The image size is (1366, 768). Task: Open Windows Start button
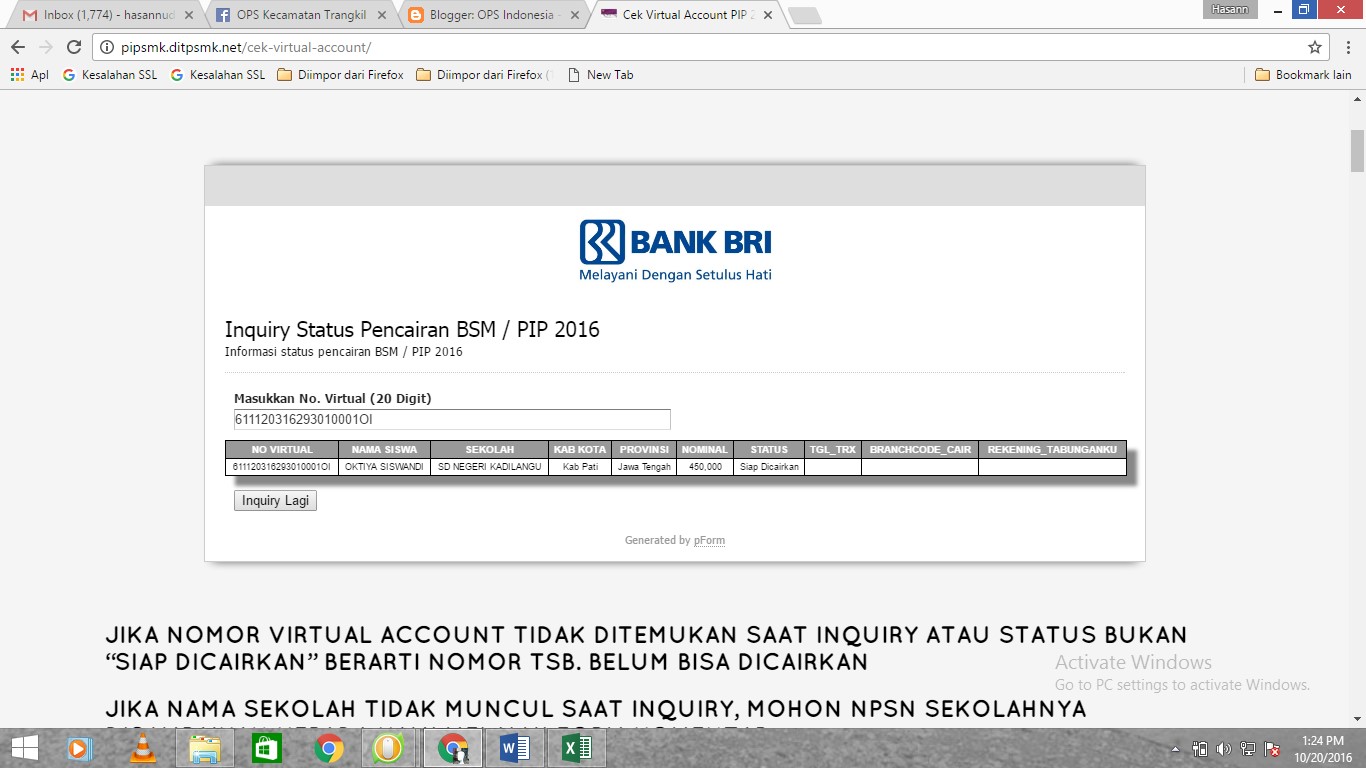pyautogui.click(x=24, y=747)
